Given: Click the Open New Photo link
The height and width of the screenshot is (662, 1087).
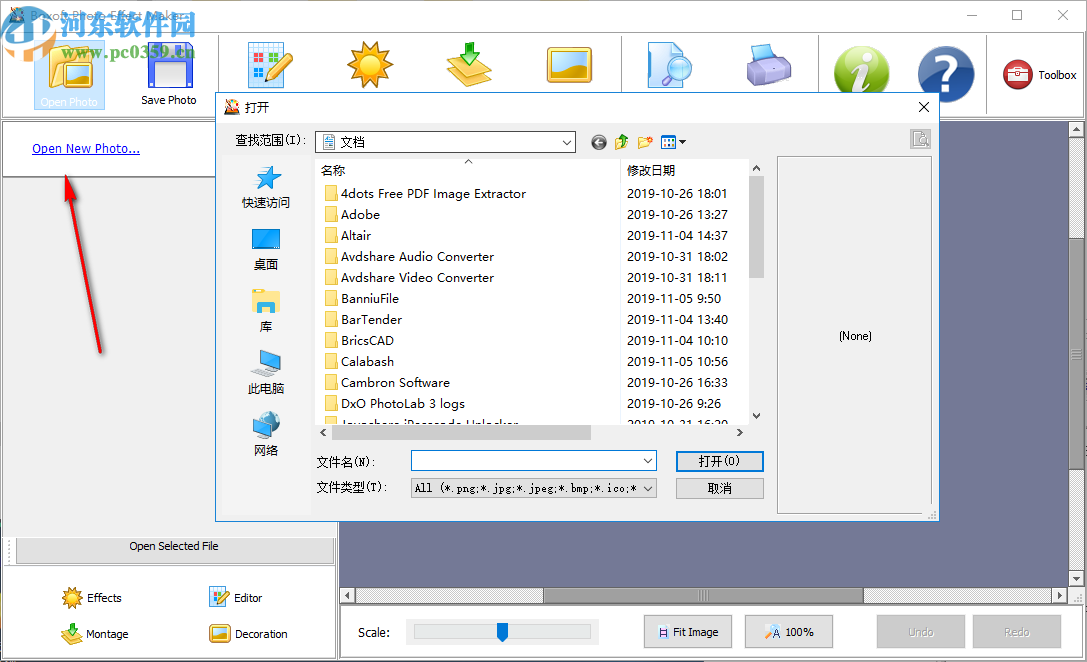Looking at the screenshot, I should click(x=86, y=148).
